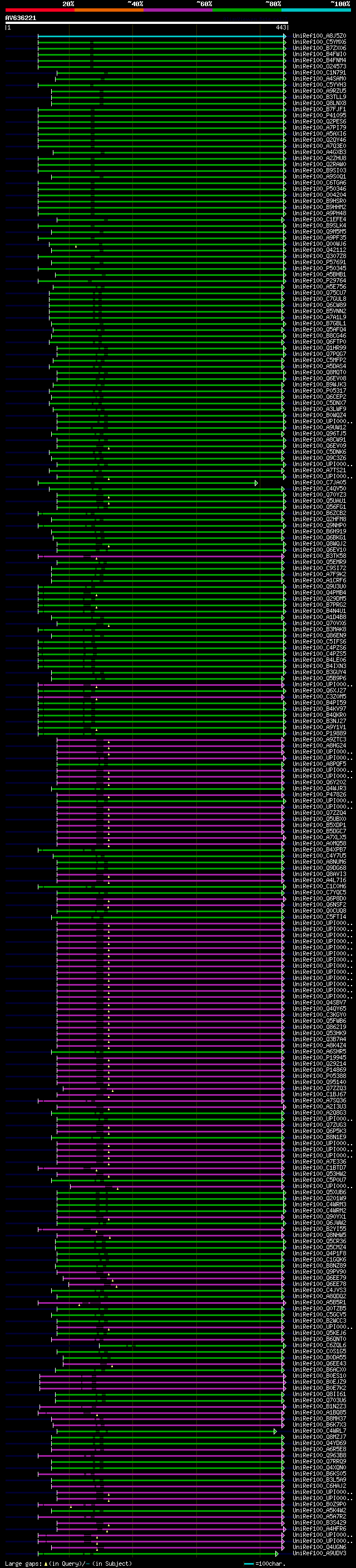Click hit UniRef100_B3S429
The width and height of the screenshot is (356, 1568).
coord(319,1522)
